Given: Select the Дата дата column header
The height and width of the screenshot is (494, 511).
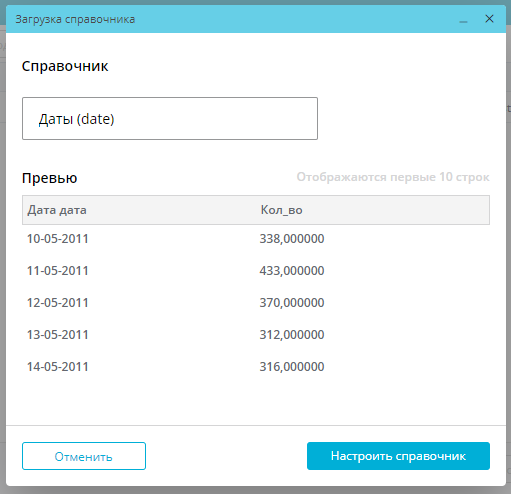Looking at the screenshot, I should coord(57,210).
